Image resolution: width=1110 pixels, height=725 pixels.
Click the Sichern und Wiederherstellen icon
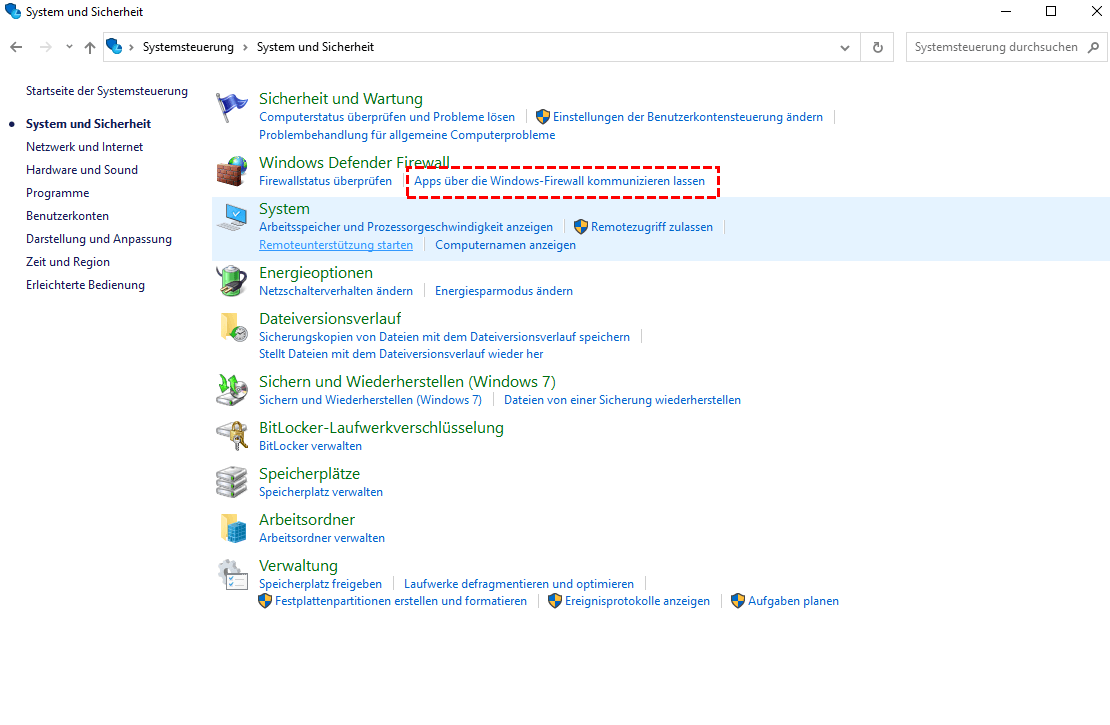[232, 390]
